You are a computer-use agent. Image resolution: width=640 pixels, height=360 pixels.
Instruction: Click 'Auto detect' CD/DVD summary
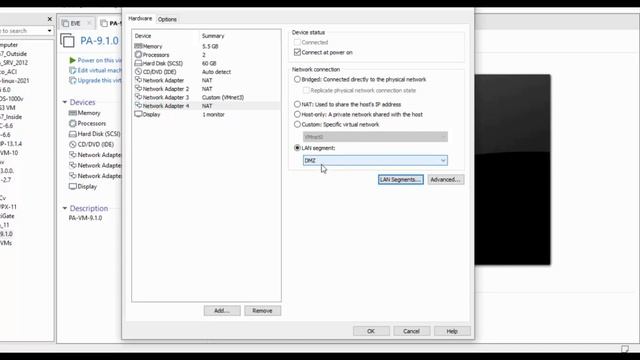(x=216, y=72)
